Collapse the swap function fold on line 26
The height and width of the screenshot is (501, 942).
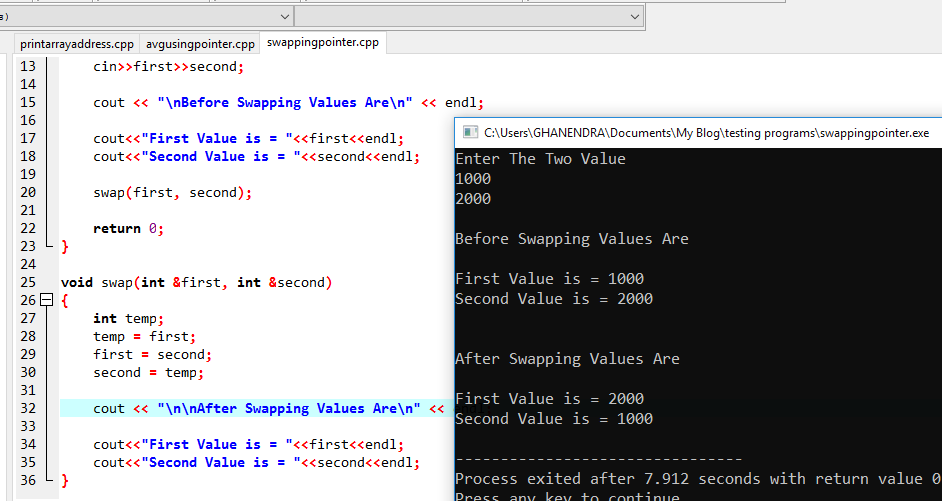pos(46,300)
